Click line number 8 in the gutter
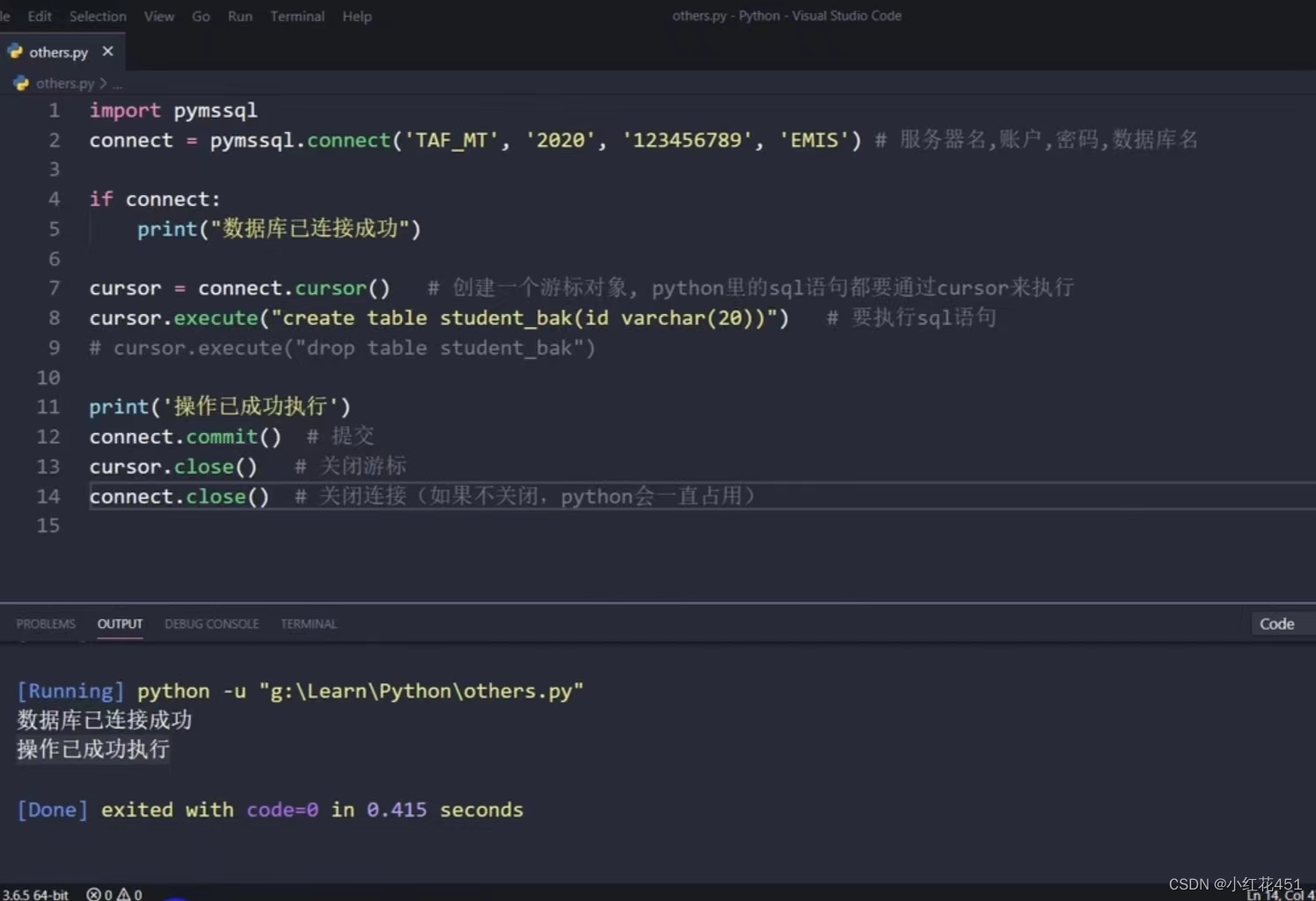Image resolution: width=1316 pixels, height=901 pixels. 54,318
